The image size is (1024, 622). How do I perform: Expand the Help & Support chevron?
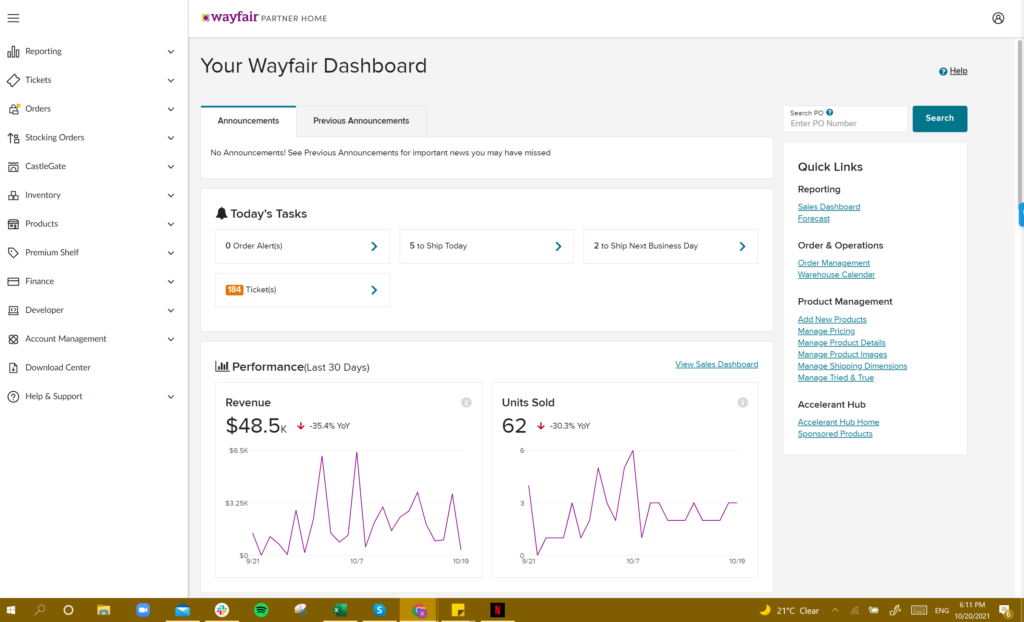[x=171, y=397]
